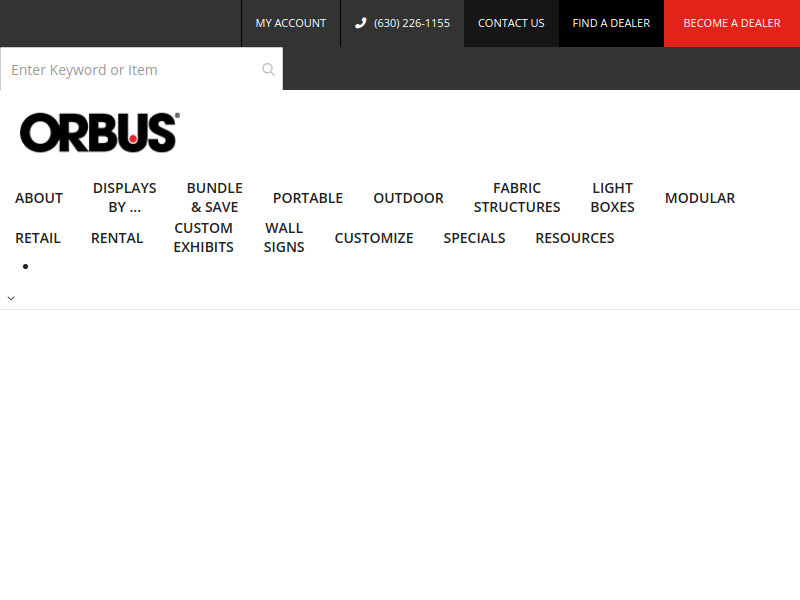Image resolution: width=800 pixels, height=600 pixels.
Task: Click the red Become a Dealer button
Action: [732, 23]
